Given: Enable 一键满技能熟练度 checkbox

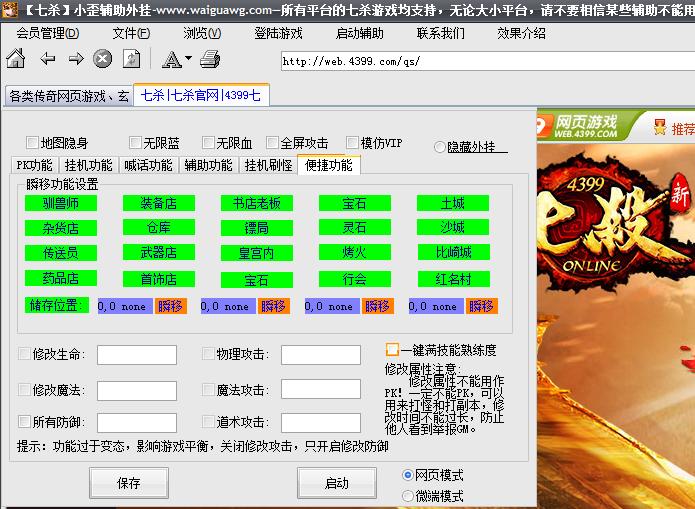Looking at the screenshot, I should (392, 349).
